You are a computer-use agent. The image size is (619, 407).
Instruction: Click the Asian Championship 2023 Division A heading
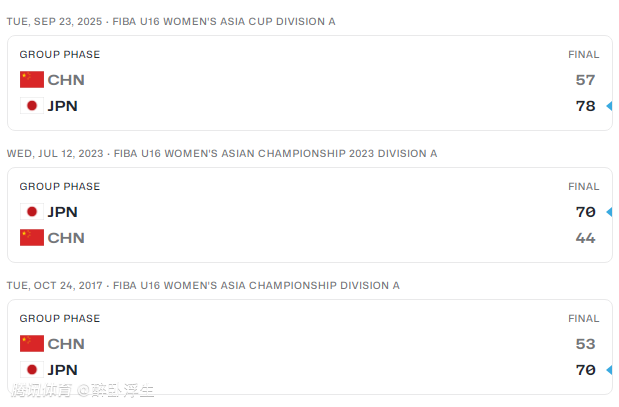(x=276, y=153)
